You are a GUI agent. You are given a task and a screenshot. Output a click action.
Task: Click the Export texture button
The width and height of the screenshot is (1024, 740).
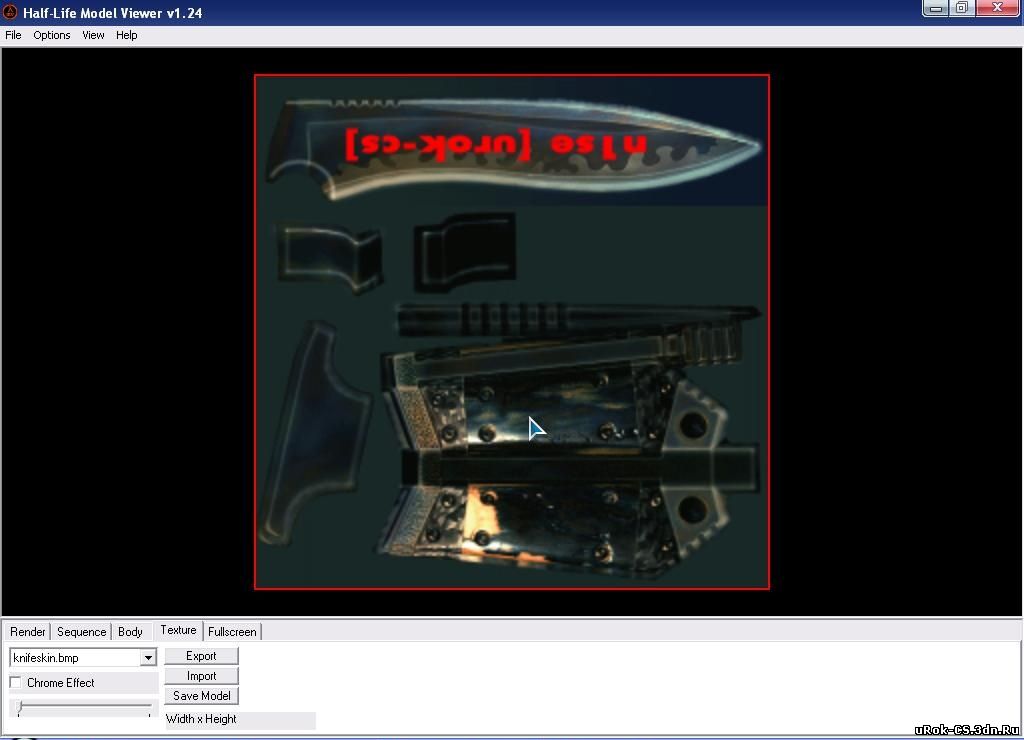click(201, 656)
